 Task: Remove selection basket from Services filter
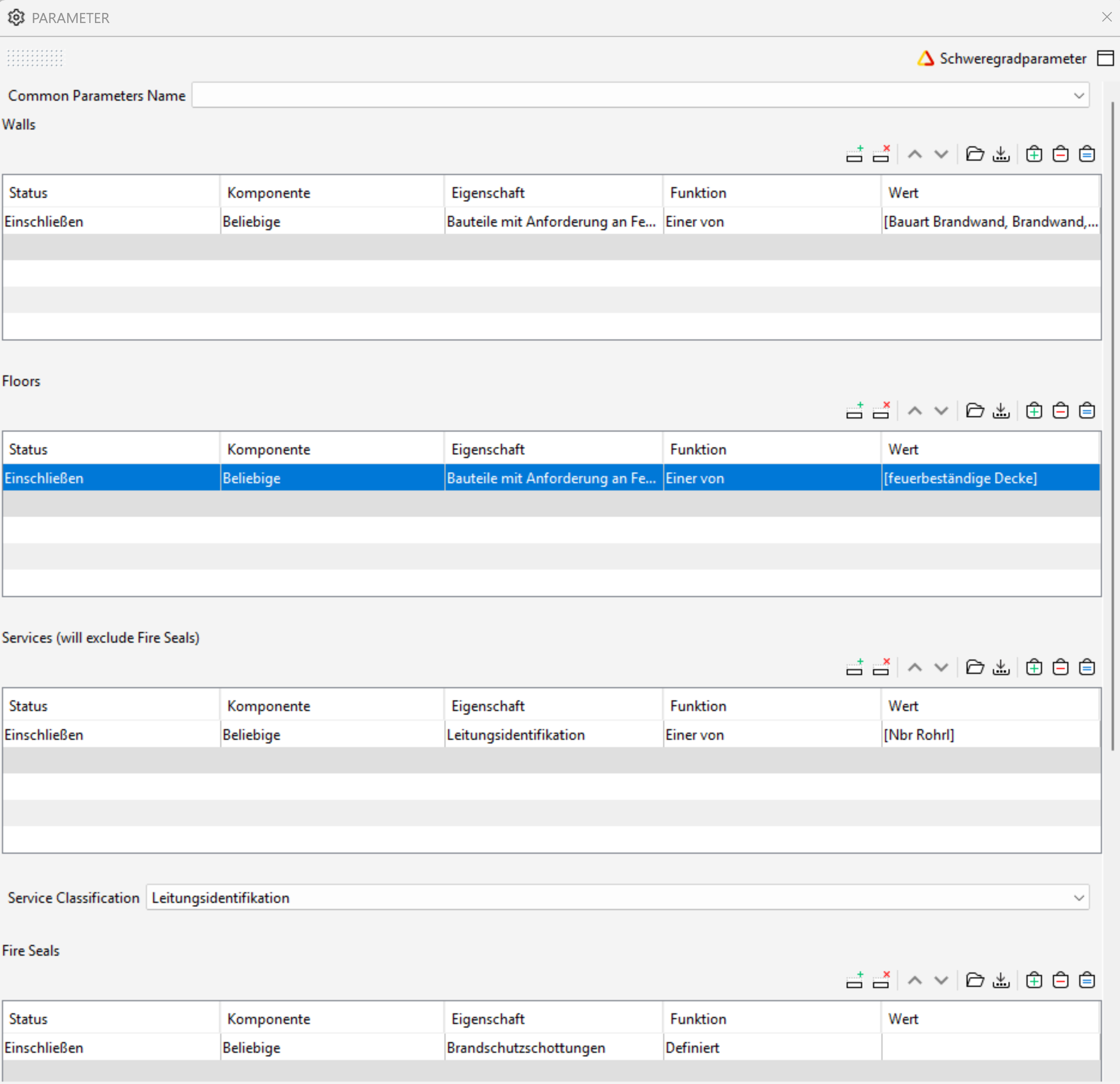1061,668
